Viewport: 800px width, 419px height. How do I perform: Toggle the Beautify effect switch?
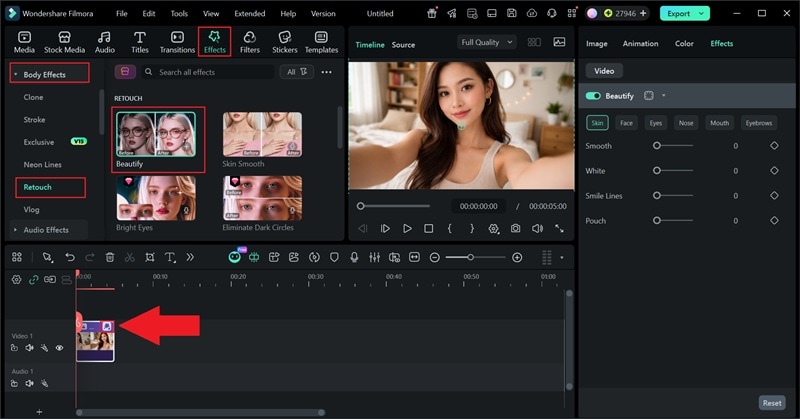click(x=594, y=96)
